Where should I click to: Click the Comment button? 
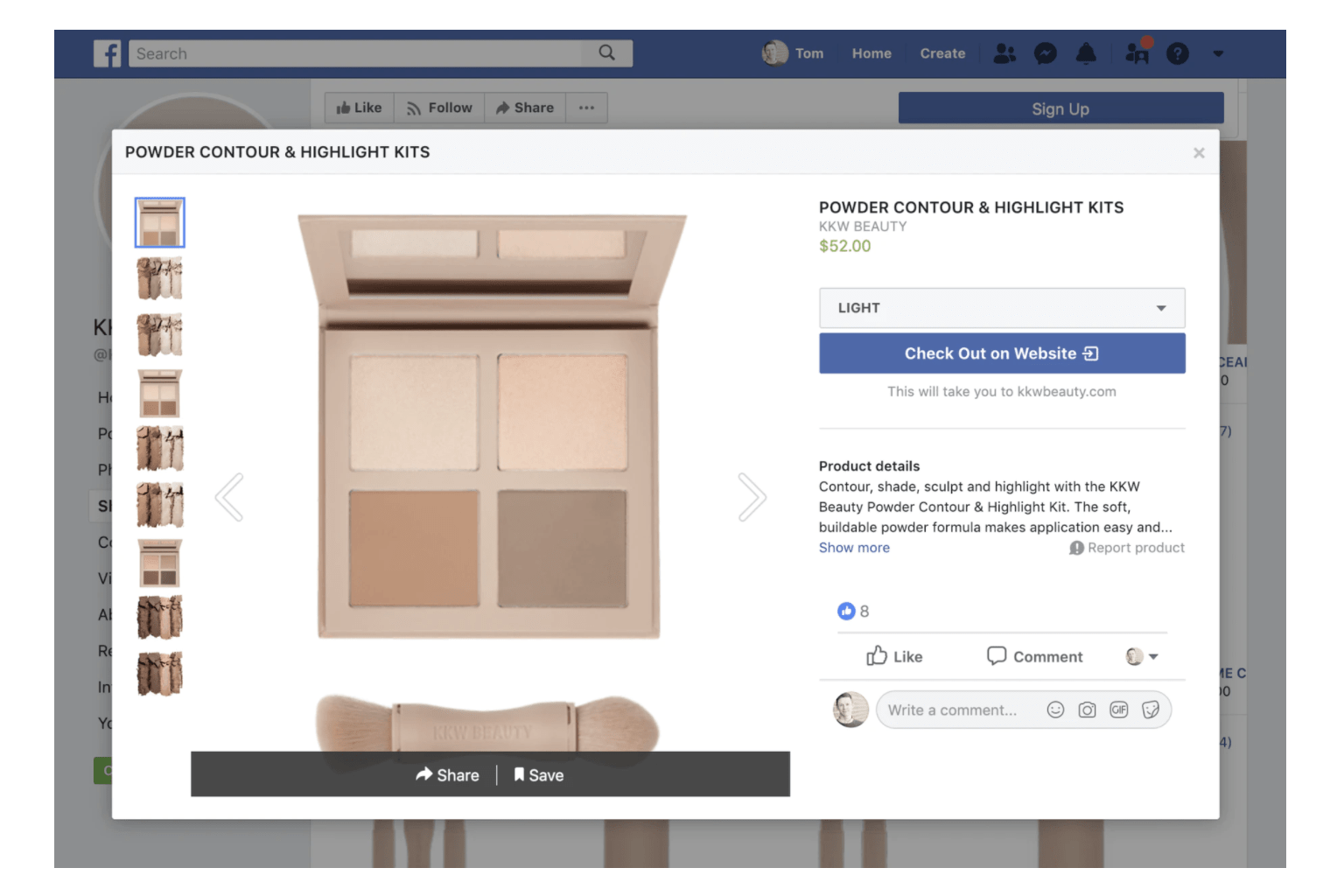tap(1034, 656)
